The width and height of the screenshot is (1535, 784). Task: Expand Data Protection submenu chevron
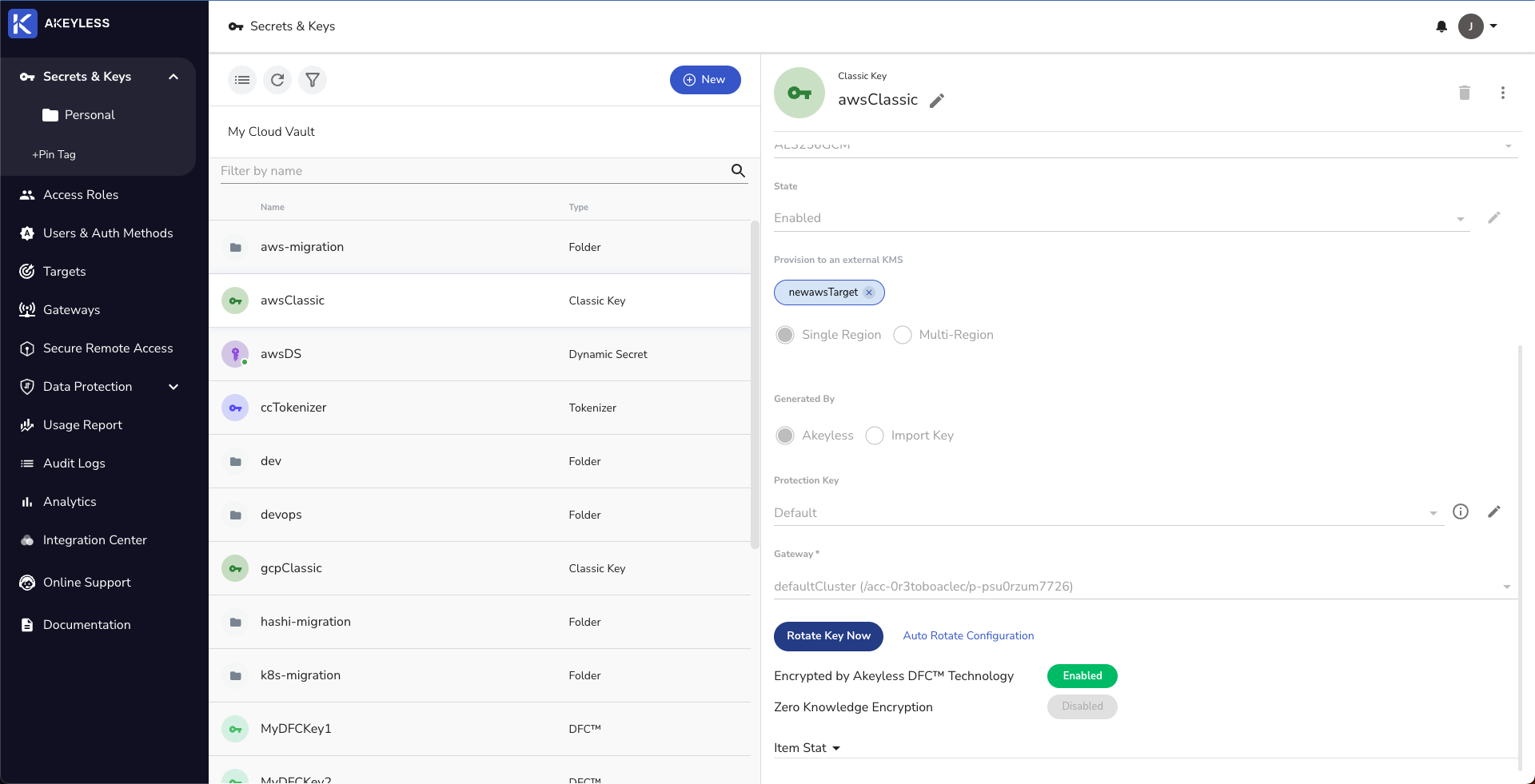click(173, 387)
